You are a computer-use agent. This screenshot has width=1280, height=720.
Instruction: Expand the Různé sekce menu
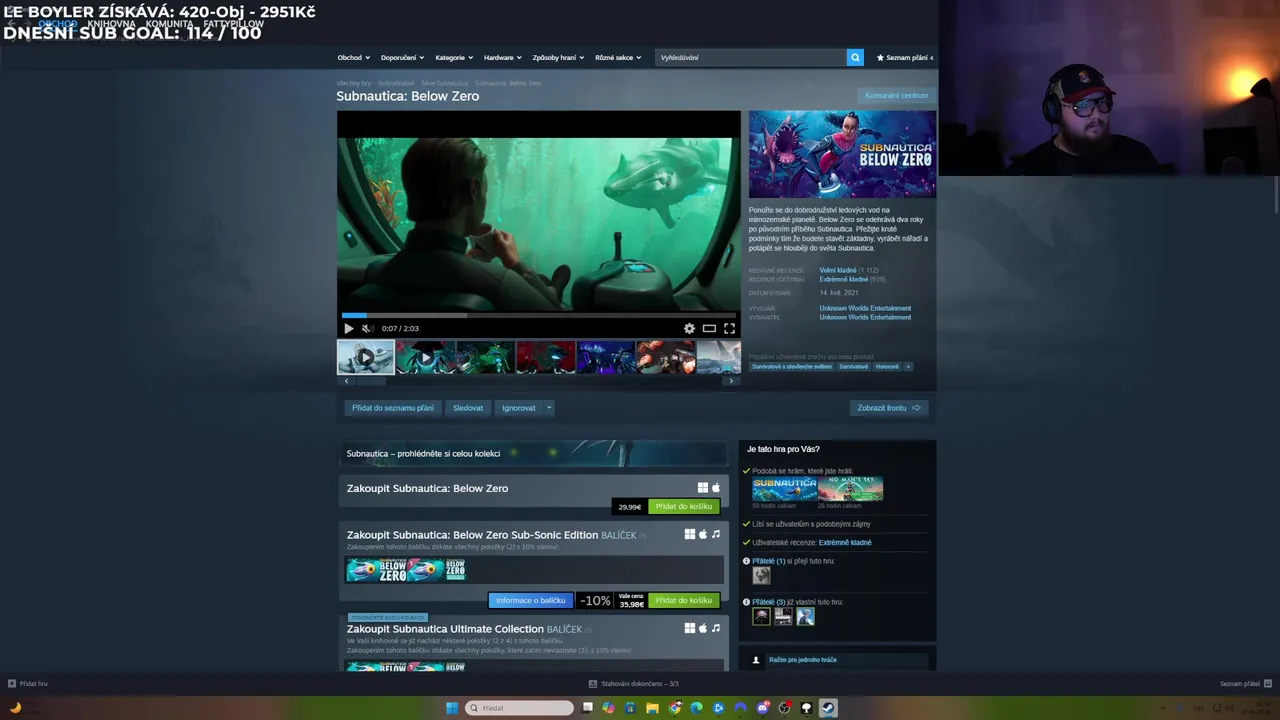click(618, 58)
